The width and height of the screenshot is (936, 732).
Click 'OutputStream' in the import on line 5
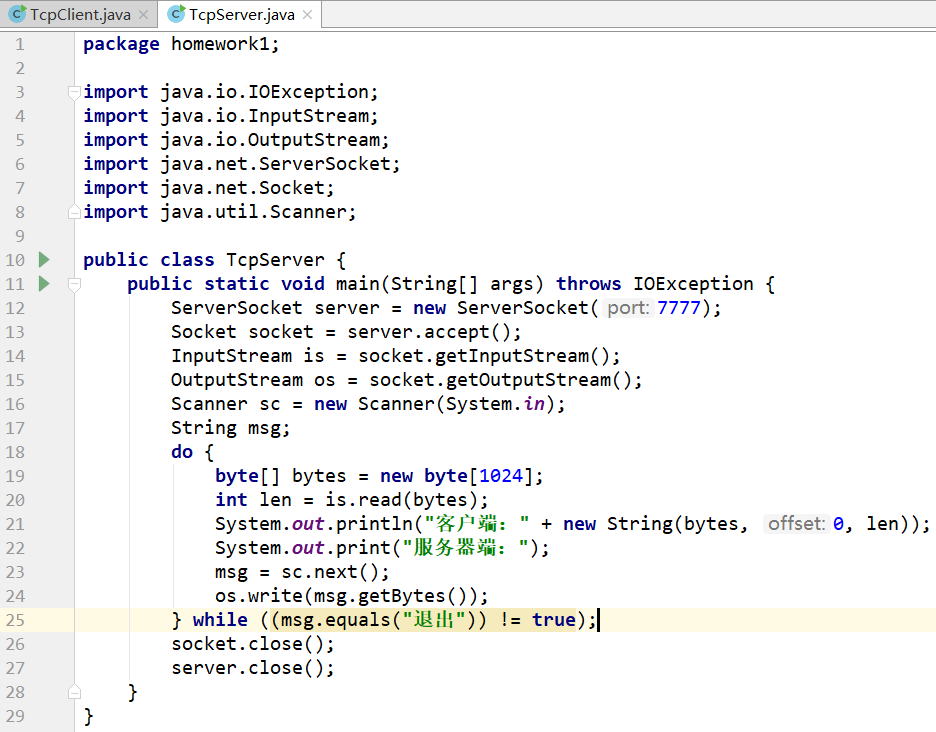[314, 140]
